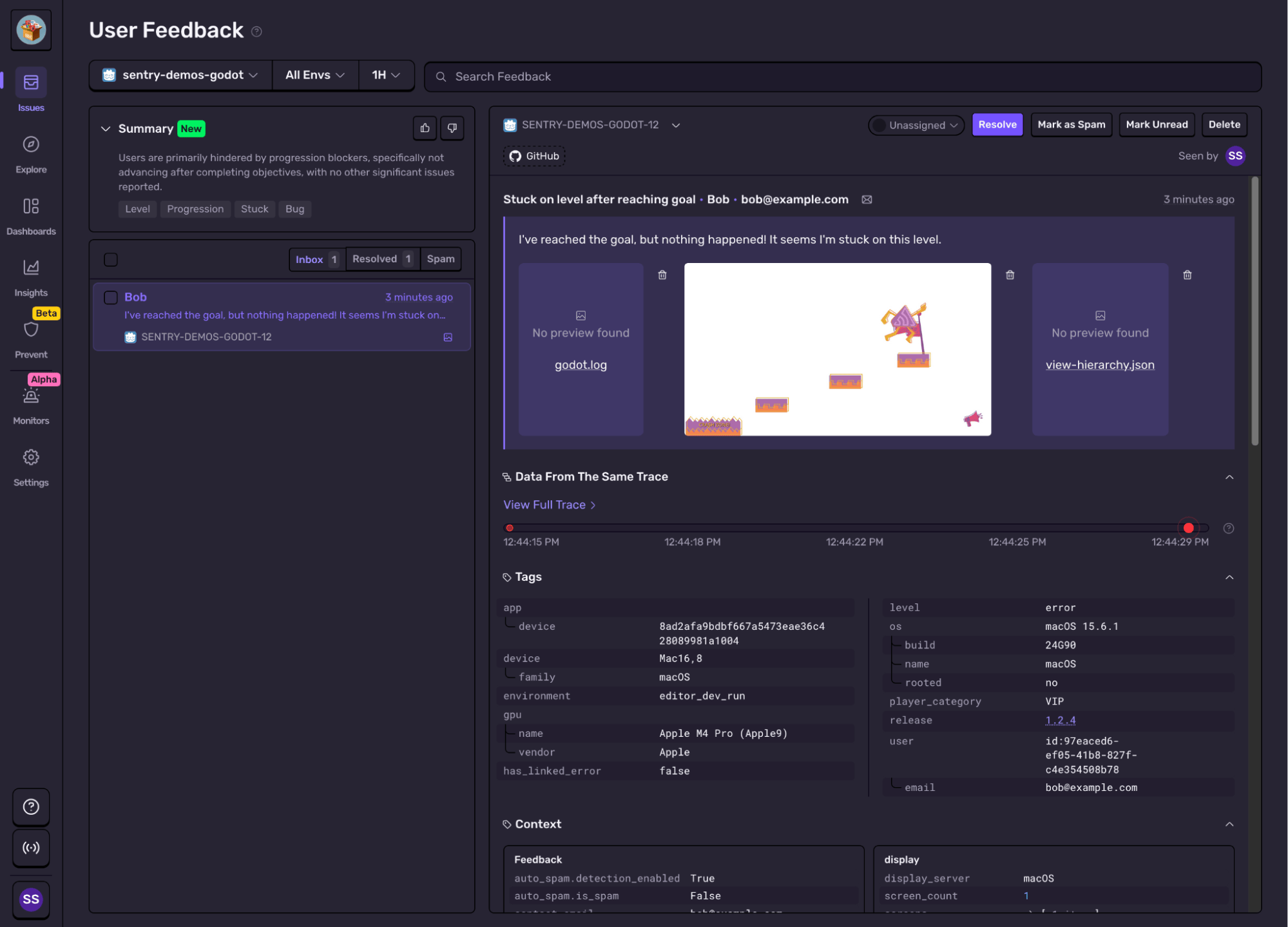Check the select-all checkbox above the feedback list
The image size is (1288, 927).
pos(110,259)
